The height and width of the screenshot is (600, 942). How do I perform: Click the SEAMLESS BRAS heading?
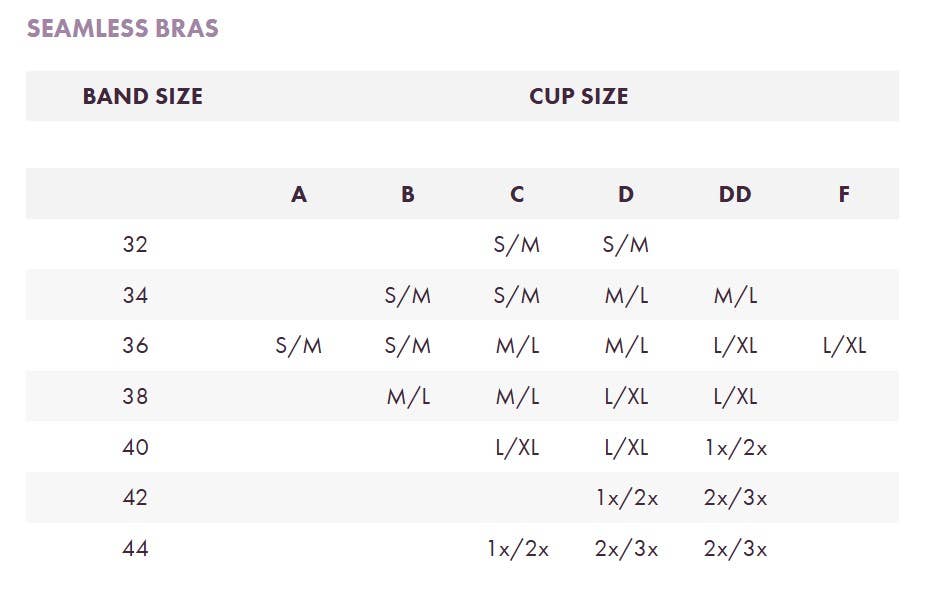pyautogui.click(x=123, y=28)
